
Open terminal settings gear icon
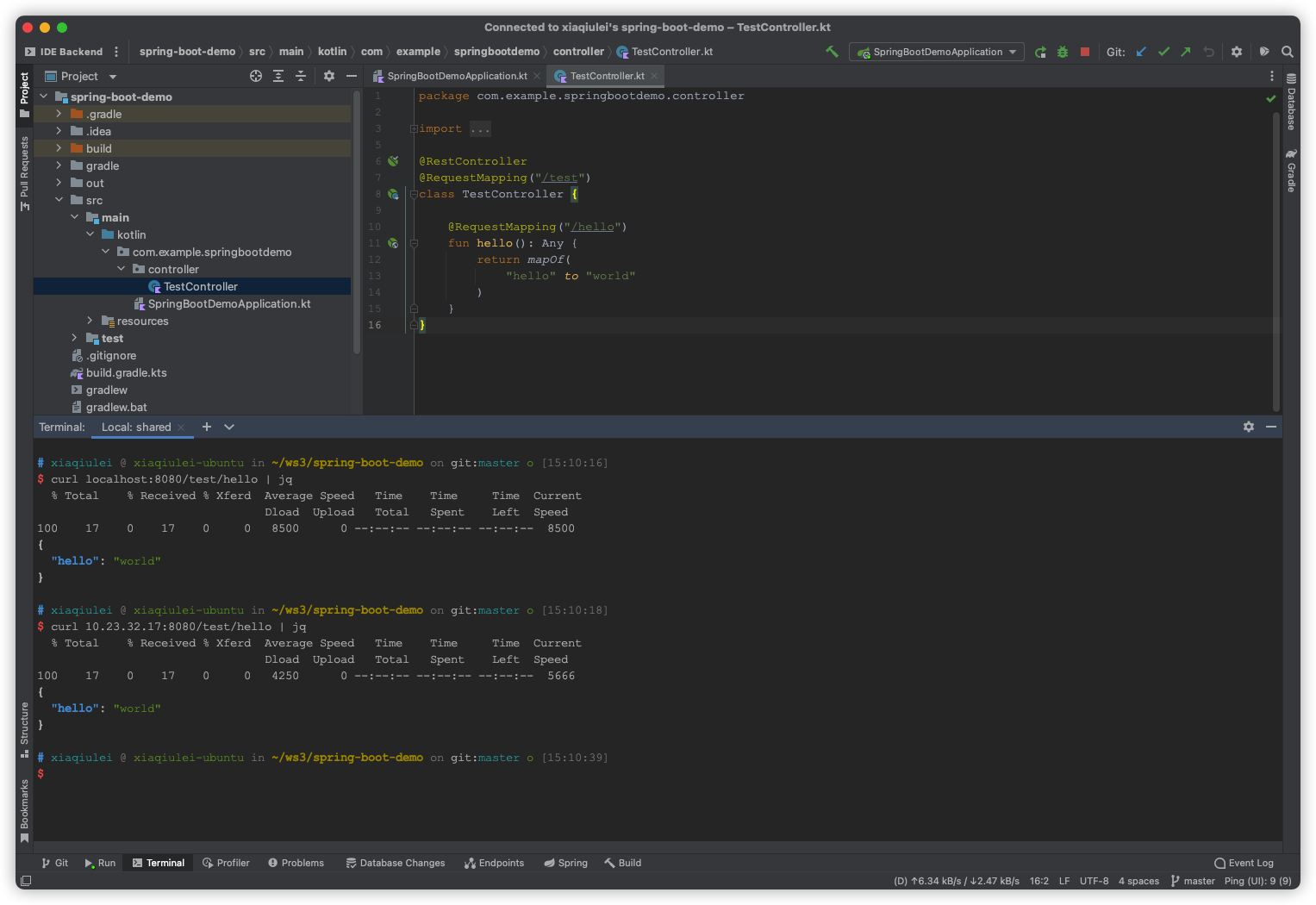click(1249, 427)
